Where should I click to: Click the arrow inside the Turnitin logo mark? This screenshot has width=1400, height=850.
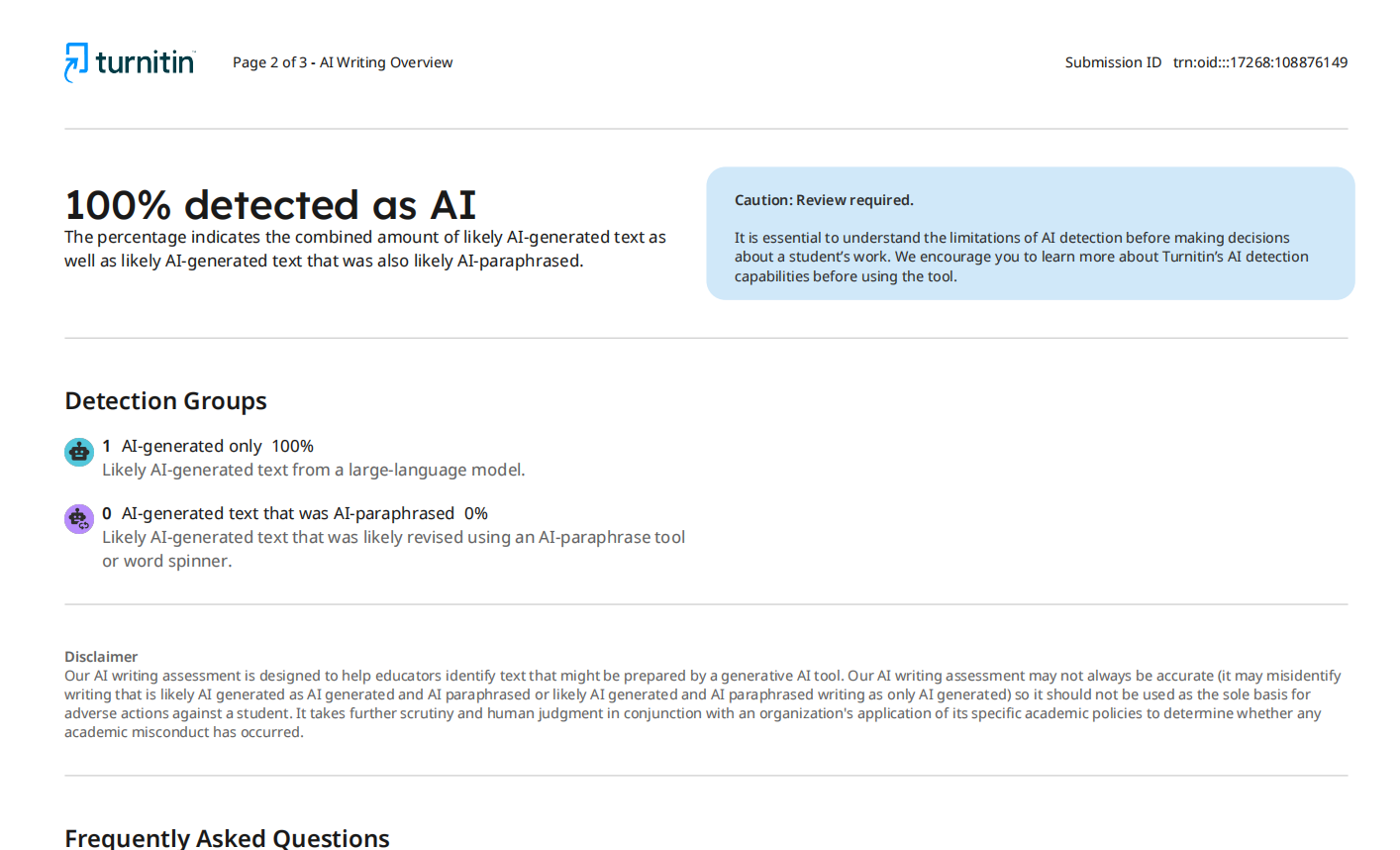coord(73,61)
